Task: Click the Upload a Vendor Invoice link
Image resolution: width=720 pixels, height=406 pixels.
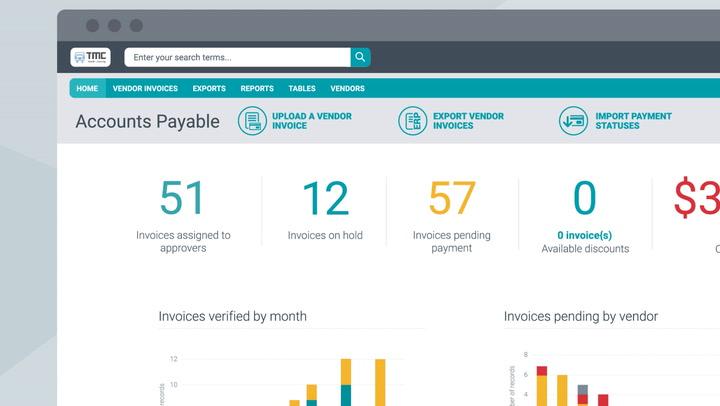Action: click(x=313, y=121)
